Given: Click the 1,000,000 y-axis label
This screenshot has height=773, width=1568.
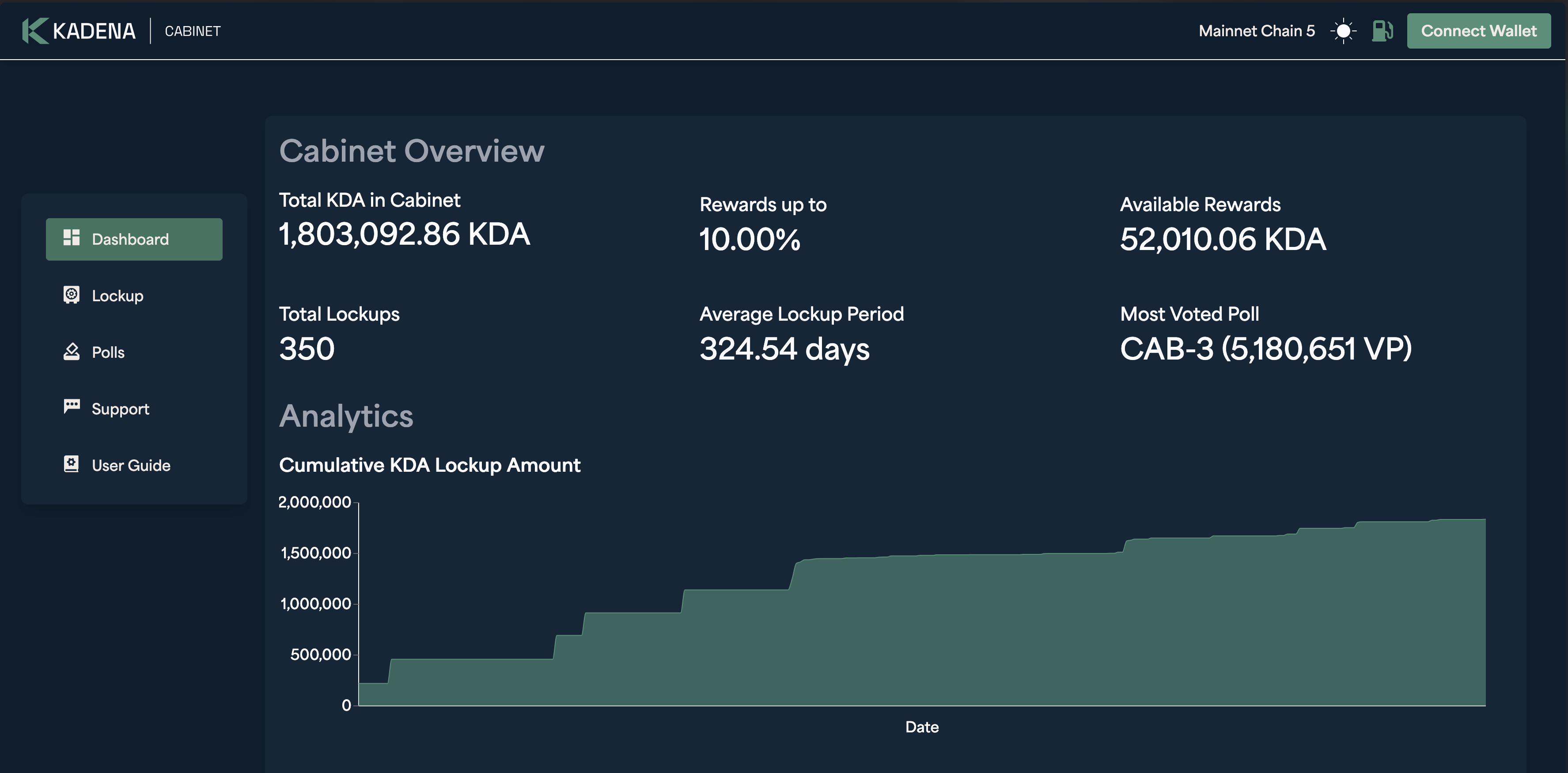Looking at the screenshot, I should click(316, 604).
